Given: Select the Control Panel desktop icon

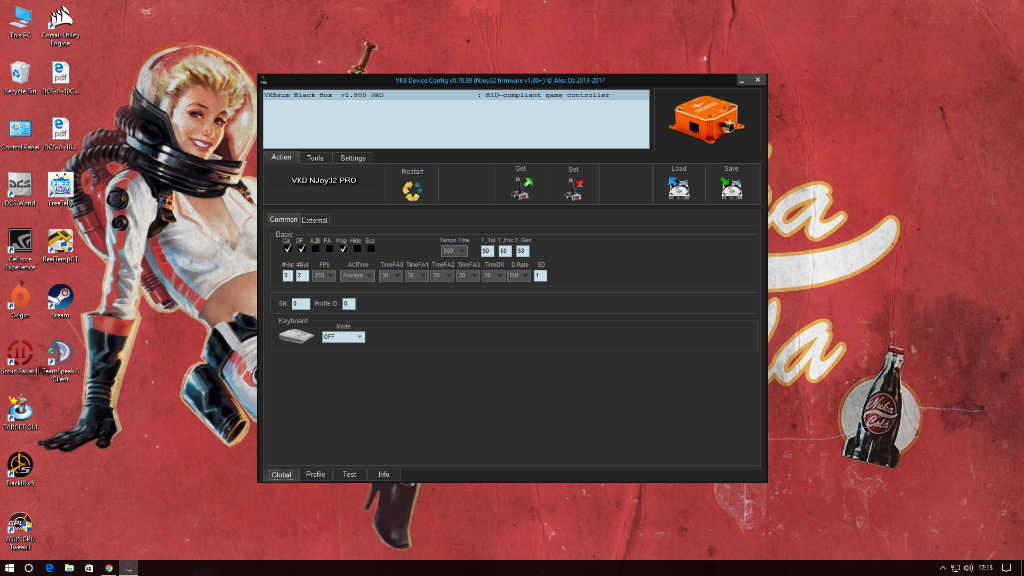Looking at the screenshot, I should (20, 134).
